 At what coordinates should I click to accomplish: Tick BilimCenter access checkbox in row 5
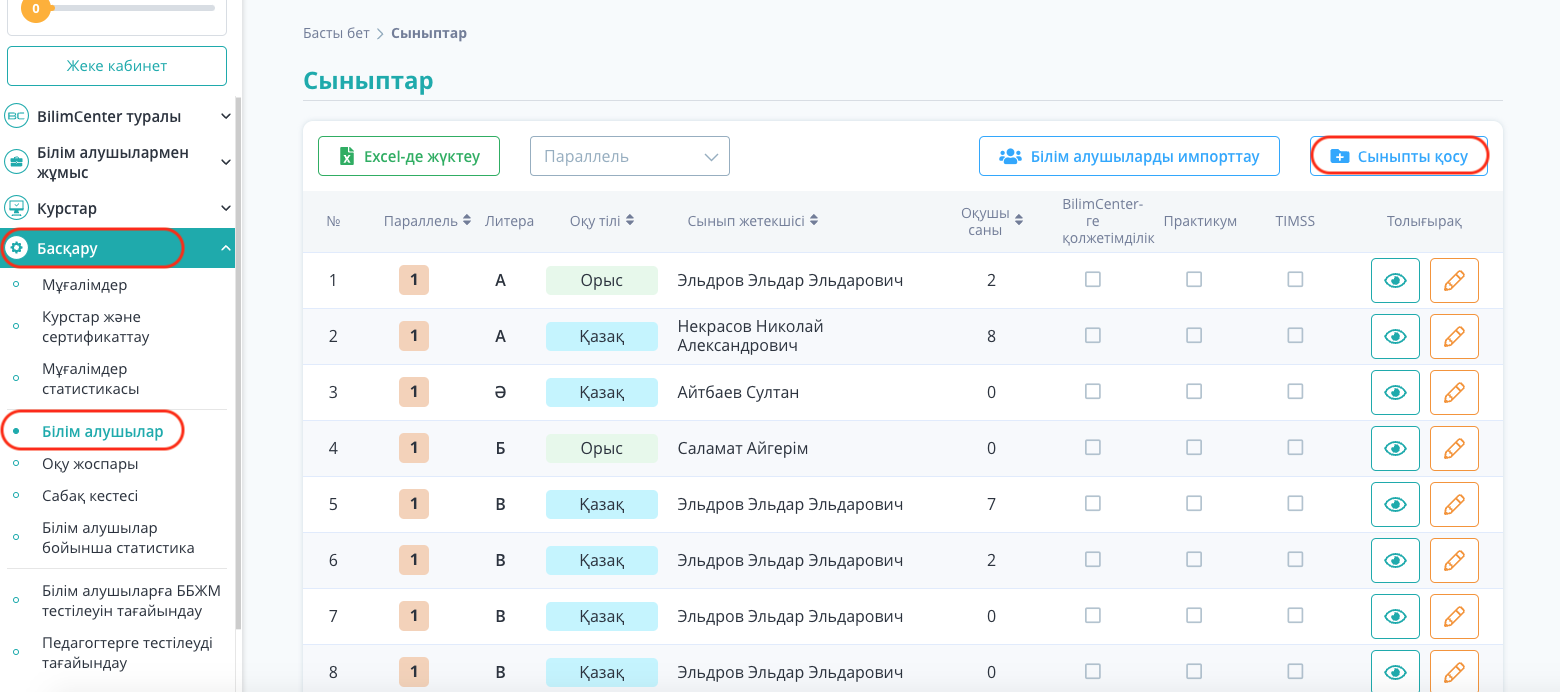pyautogui.click(x=1093, y=503)
